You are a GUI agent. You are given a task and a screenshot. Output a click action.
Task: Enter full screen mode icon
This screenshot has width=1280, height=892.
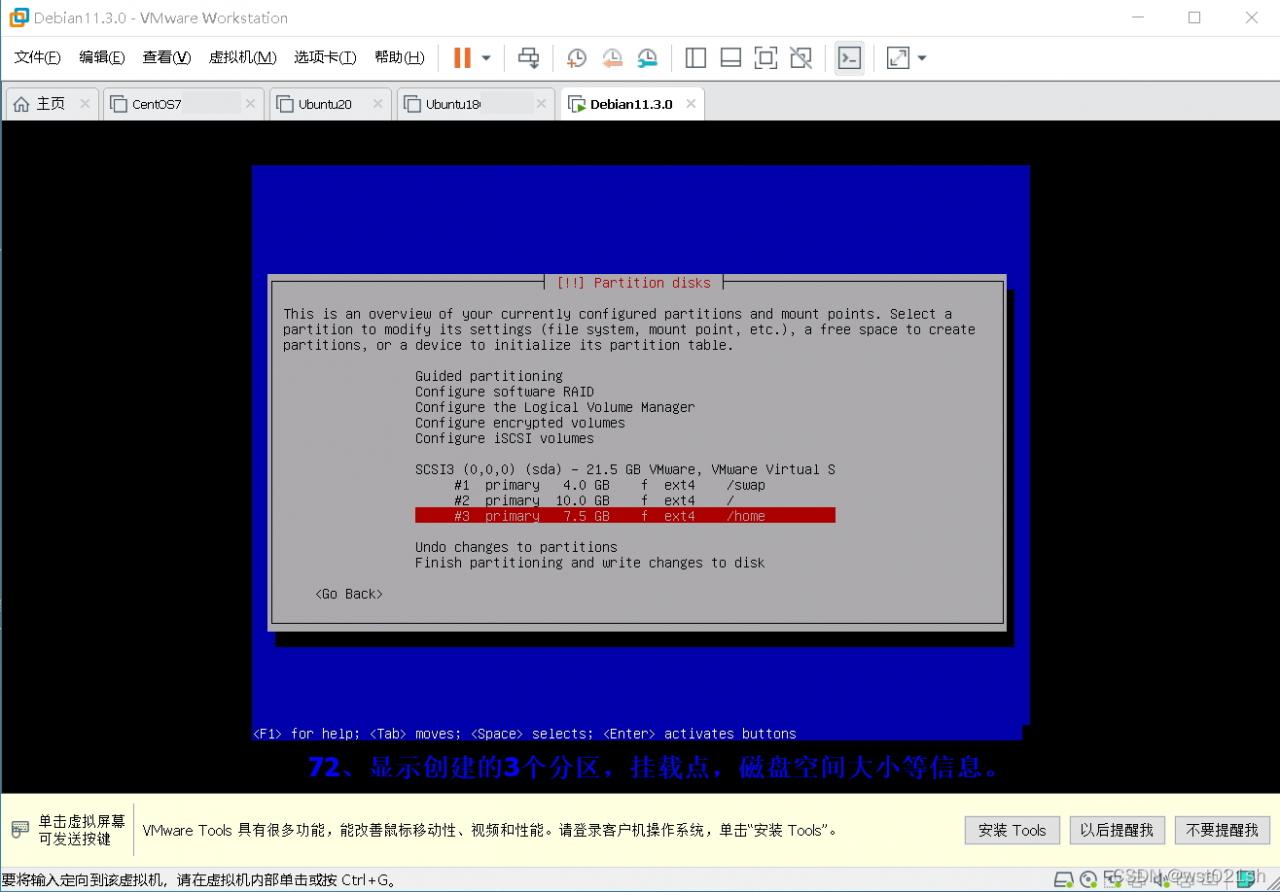point(766,58)
